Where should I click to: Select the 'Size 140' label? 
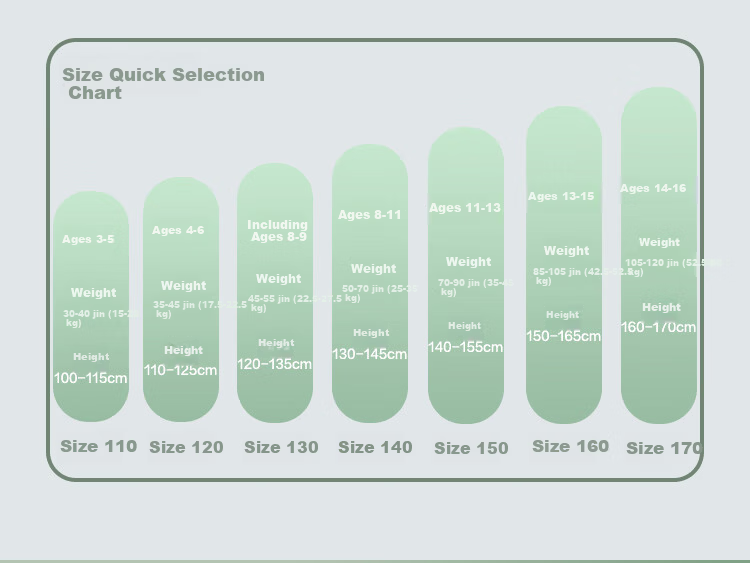(x=375, y=447)
